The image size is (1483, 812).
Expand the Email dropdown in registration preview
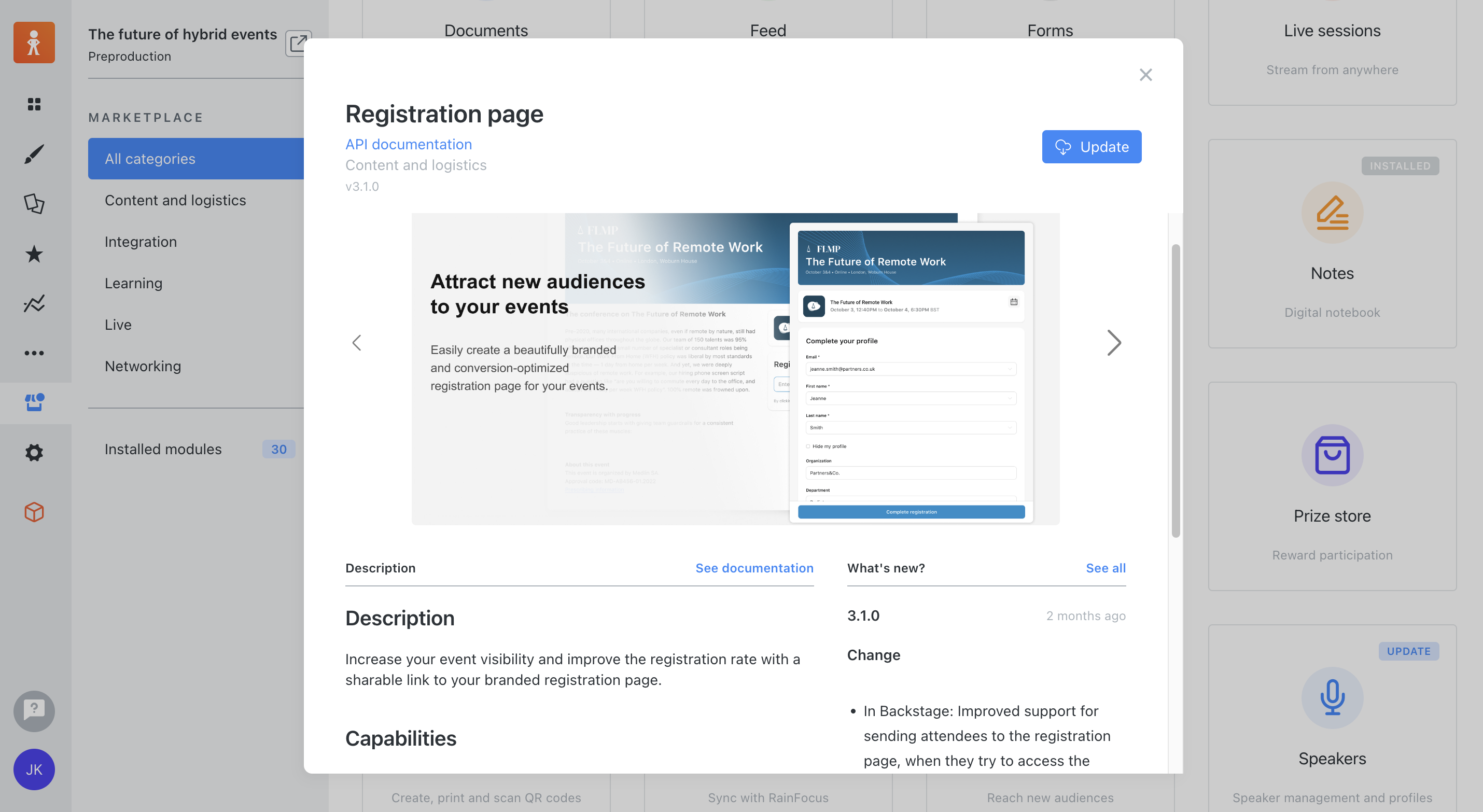(x=1009, y=369)
